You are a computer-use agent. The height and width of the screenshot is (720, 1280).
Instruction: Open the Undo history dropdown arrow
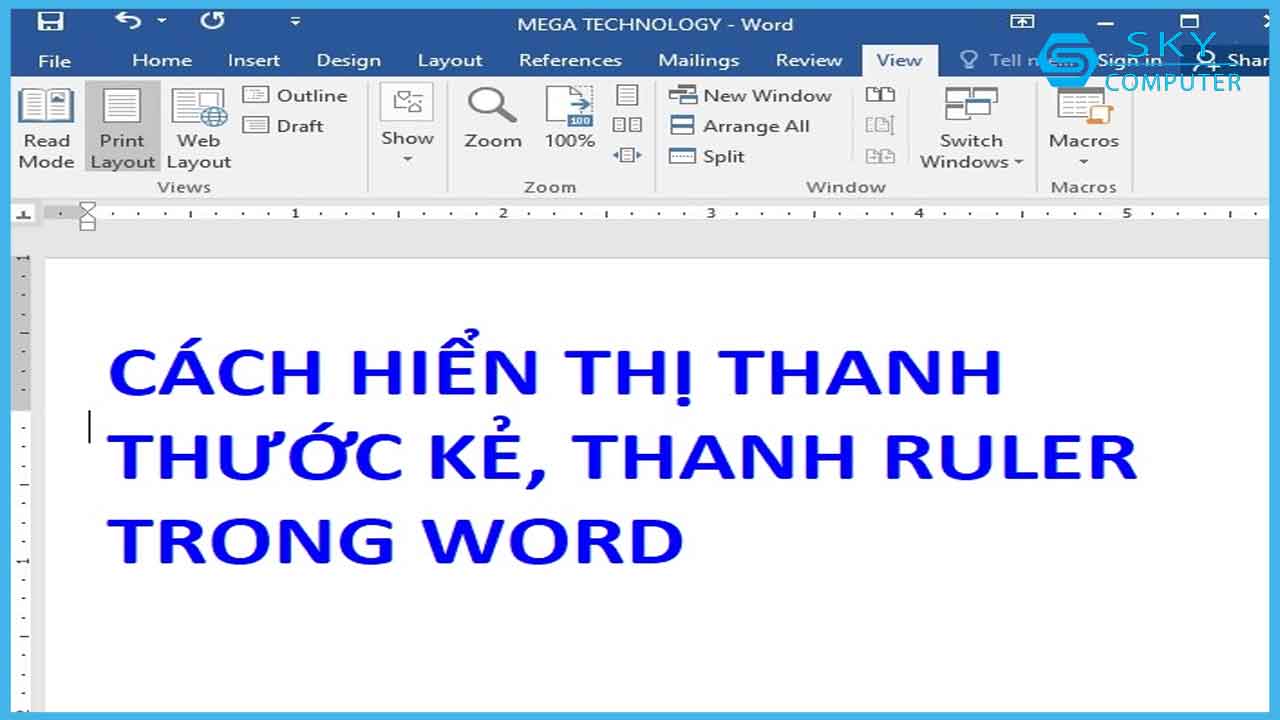coord(161,21)
